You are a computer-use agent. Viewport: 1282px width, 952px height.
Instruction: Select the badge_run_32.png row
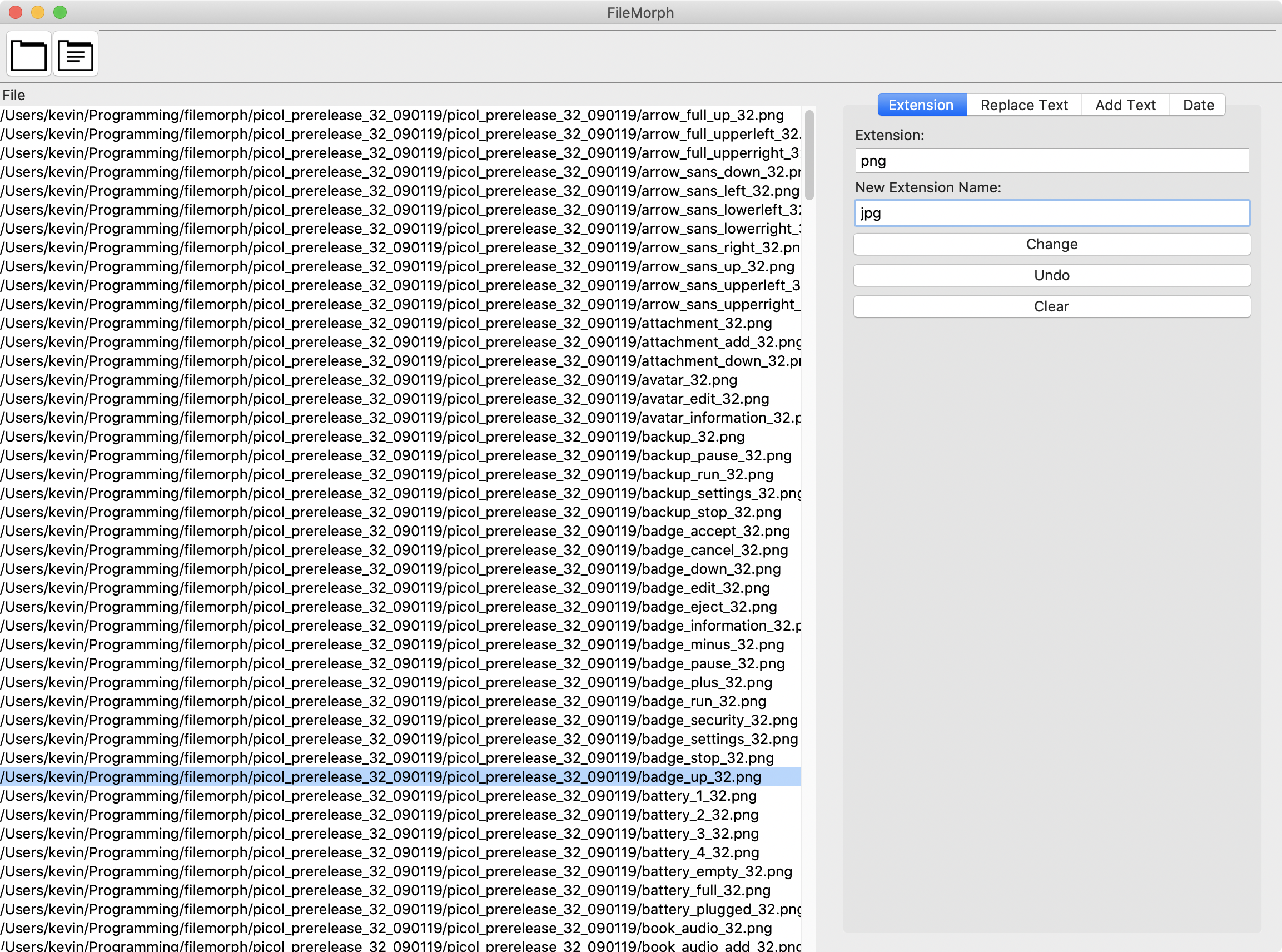tap(400, 701)
